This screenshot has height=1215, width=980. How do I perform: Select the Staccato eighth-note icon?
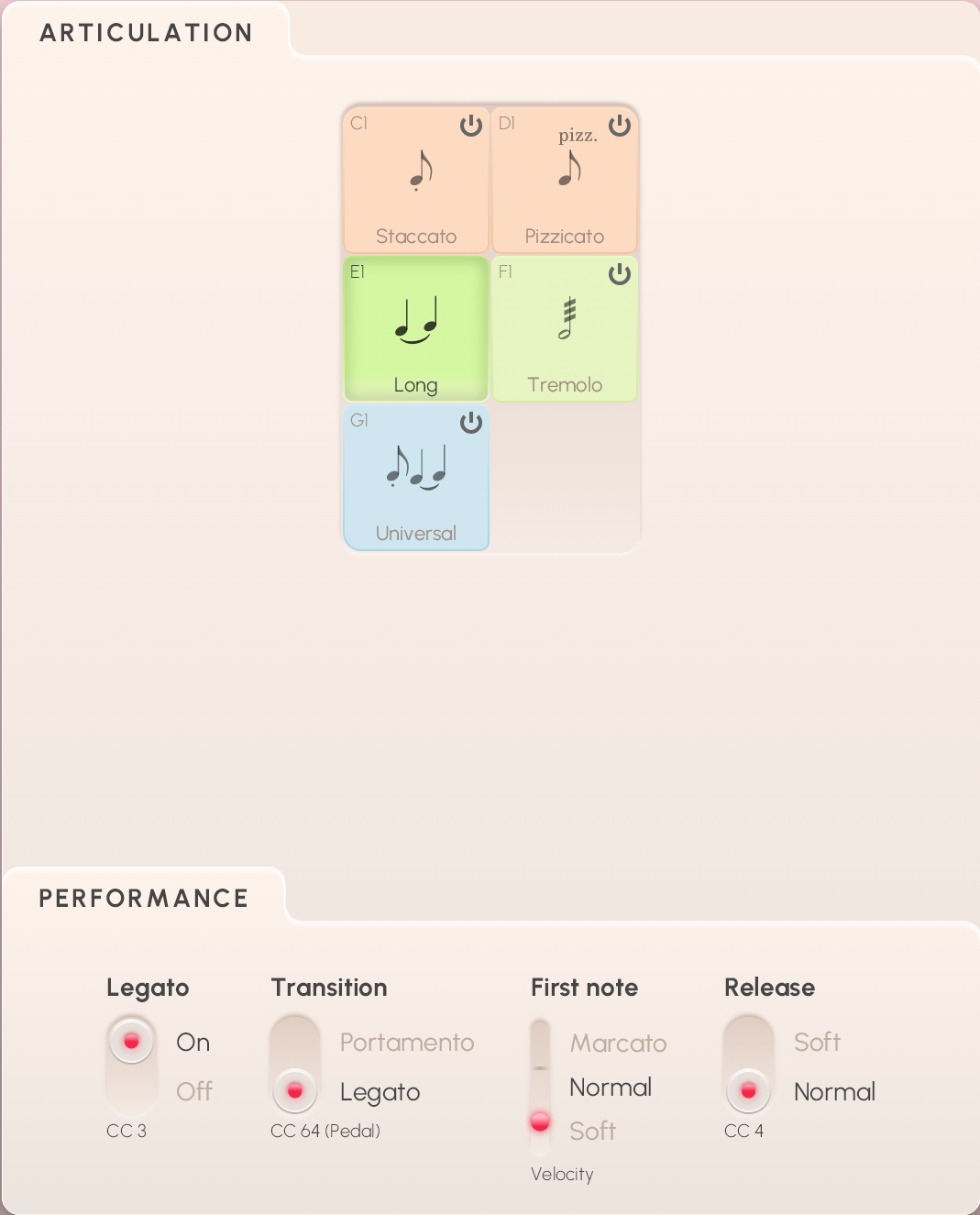click(x=421, y=171)
